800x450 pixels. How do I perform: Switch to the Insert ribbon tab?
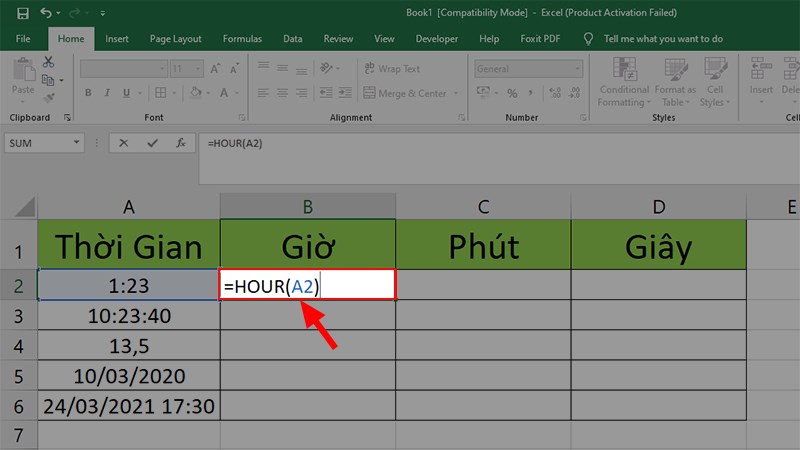[x=117, y=39]
